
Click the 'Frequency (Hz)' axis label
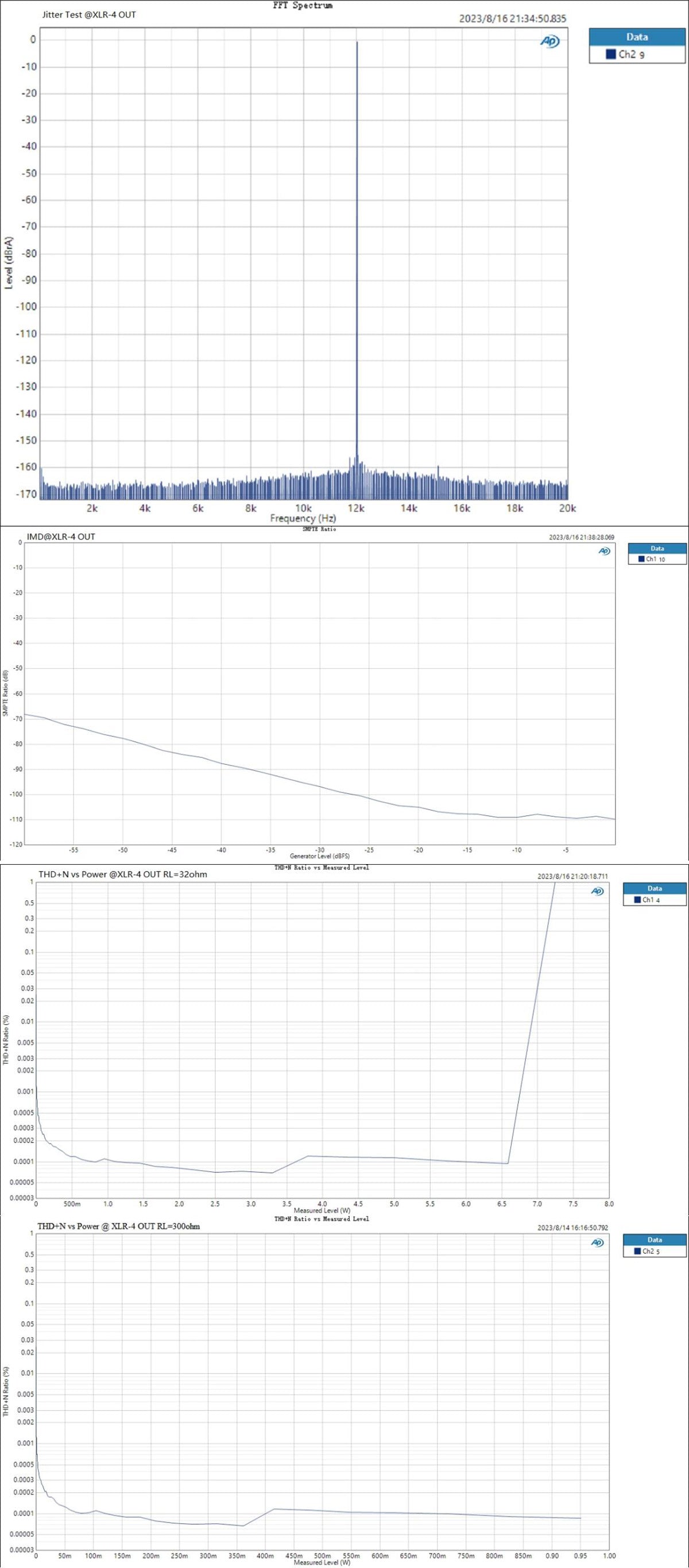pyautogui.click(x=303, y=518)
